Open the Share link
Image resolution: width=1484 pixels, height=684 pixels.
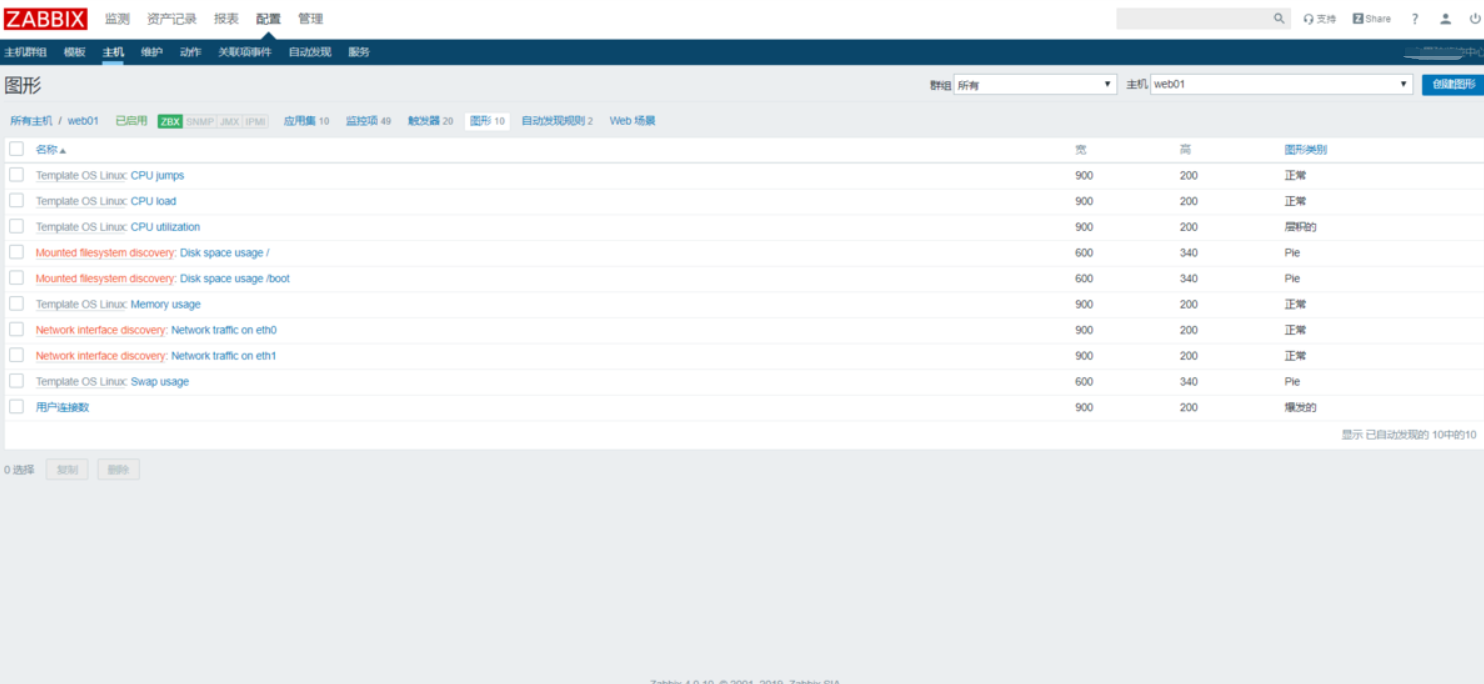1372,19
